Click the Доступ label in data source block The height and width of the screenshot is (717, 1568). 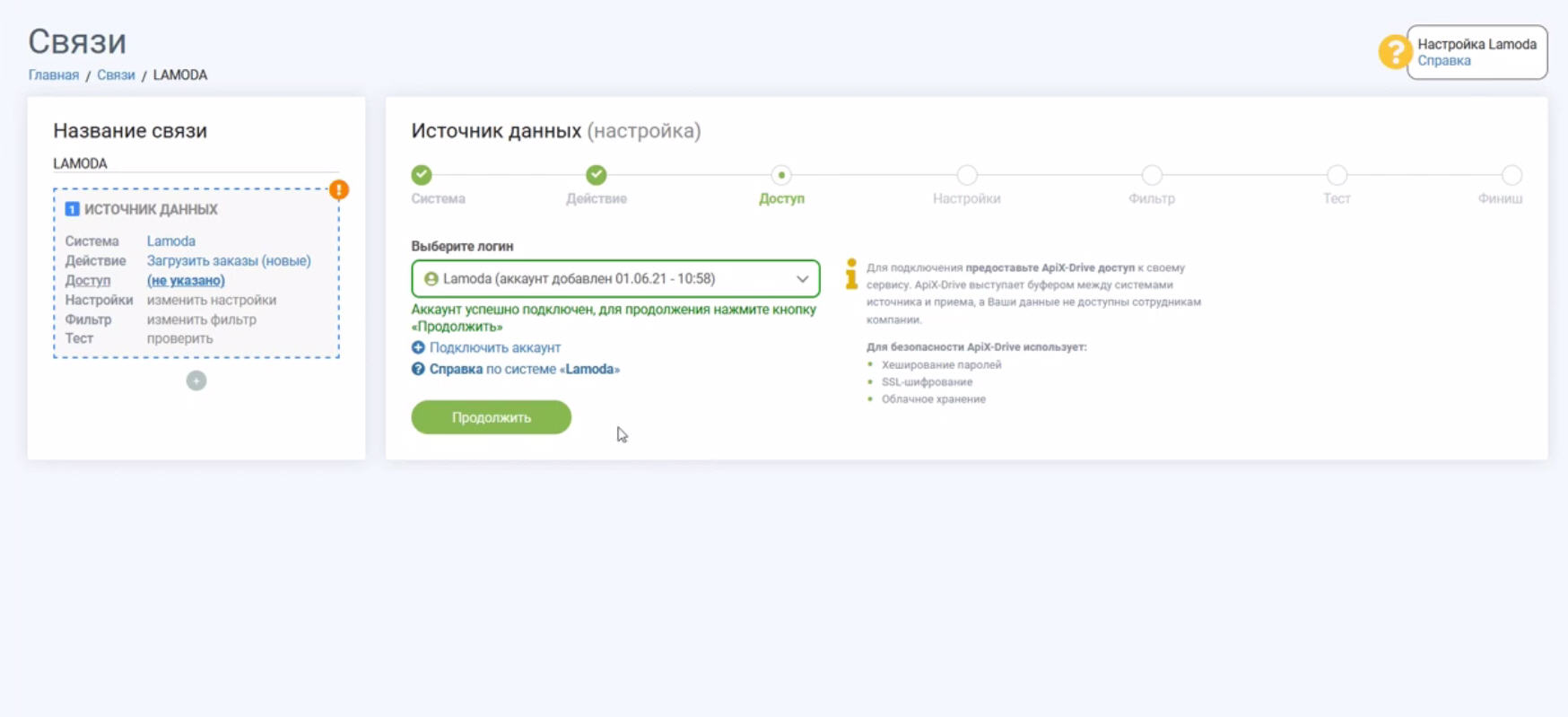point(88,281)
